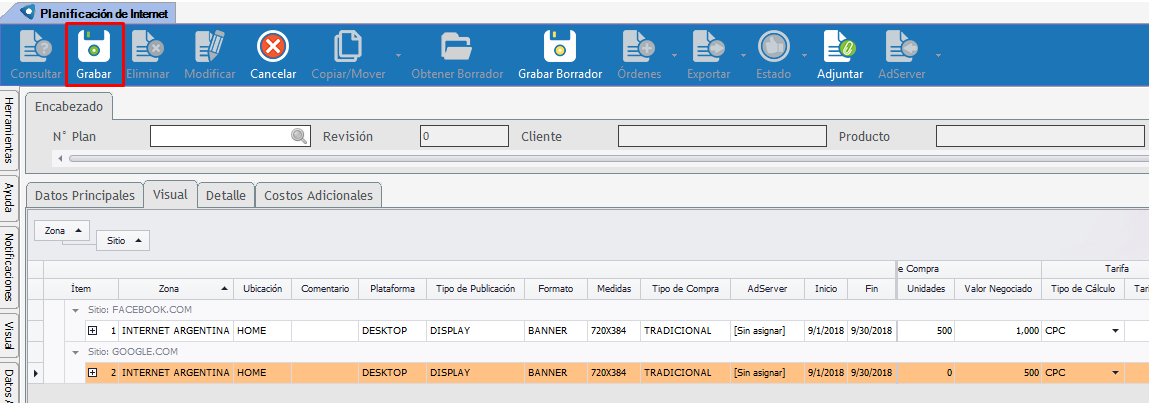Click the Sitio grouping button
The height and width of the screenshot is (403, 1149).
(123, 240)
